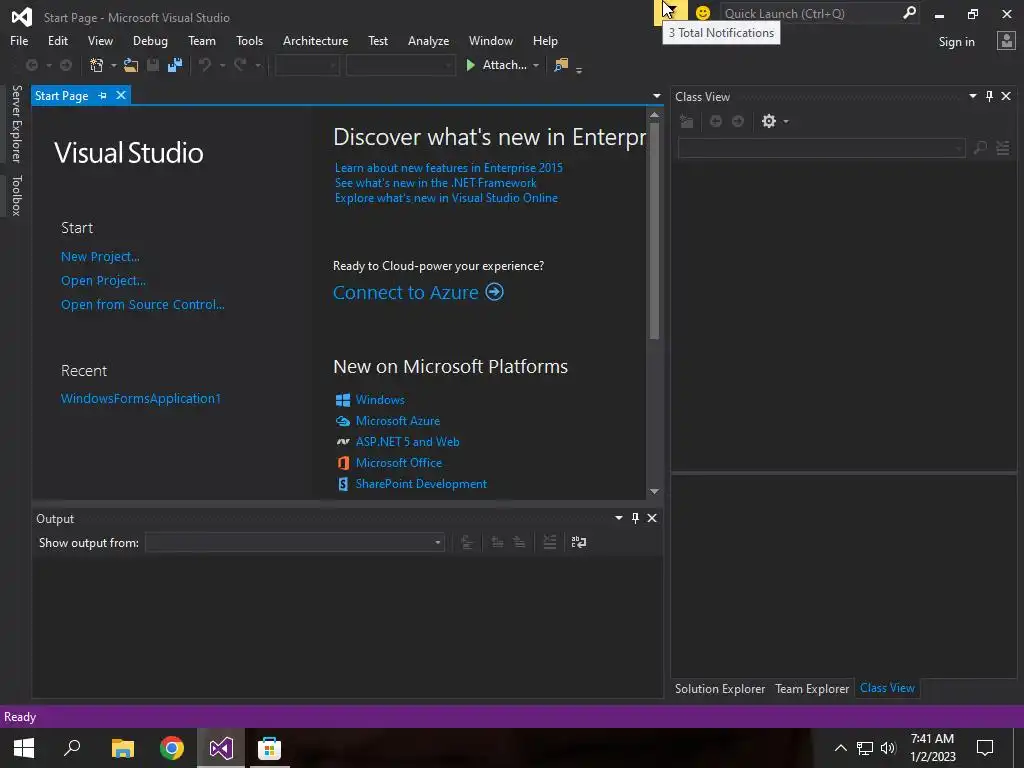1024x768 pixels.
Task: Click the Save All toolbar icon
Action: tap(175, 65)
